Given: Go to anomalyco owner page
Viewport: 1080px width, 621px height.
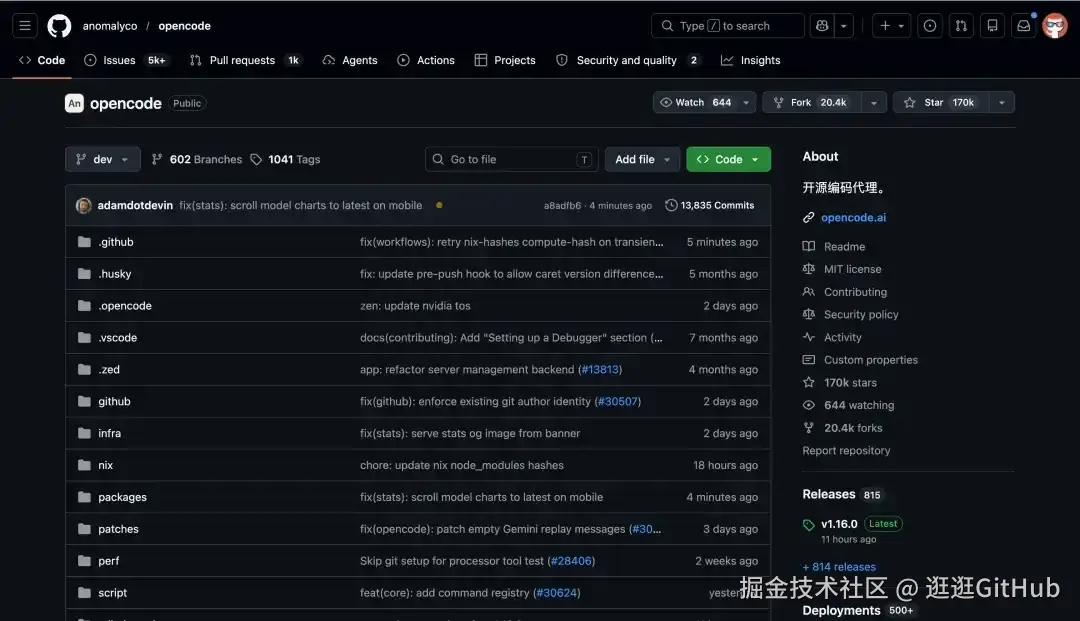Looking at the screenshot, I should [110, 25].
